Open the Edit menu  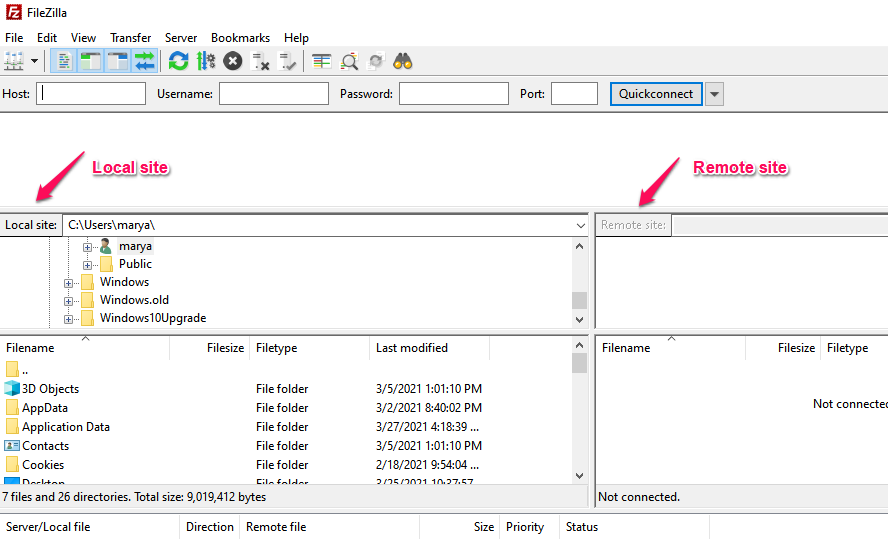(47, 38)
